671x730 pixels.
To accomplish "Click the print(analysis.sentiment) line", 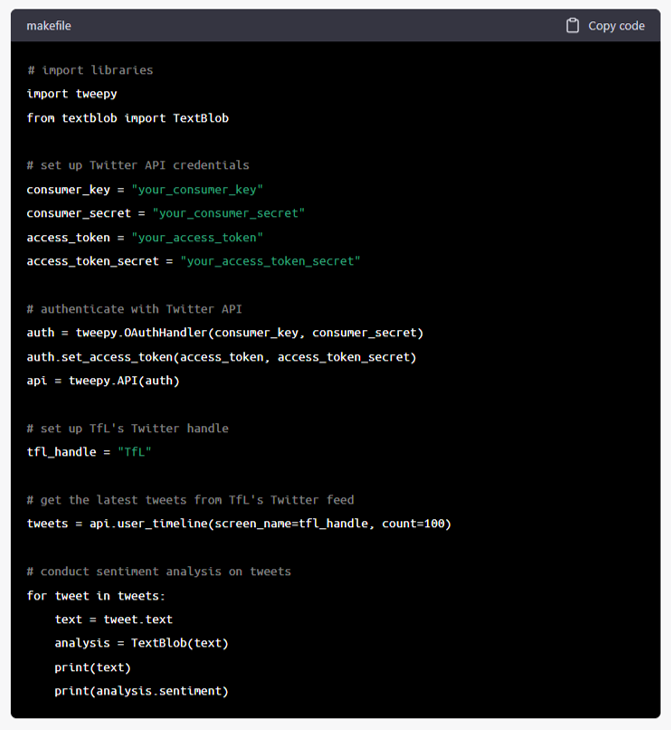I will coord(142,691).
